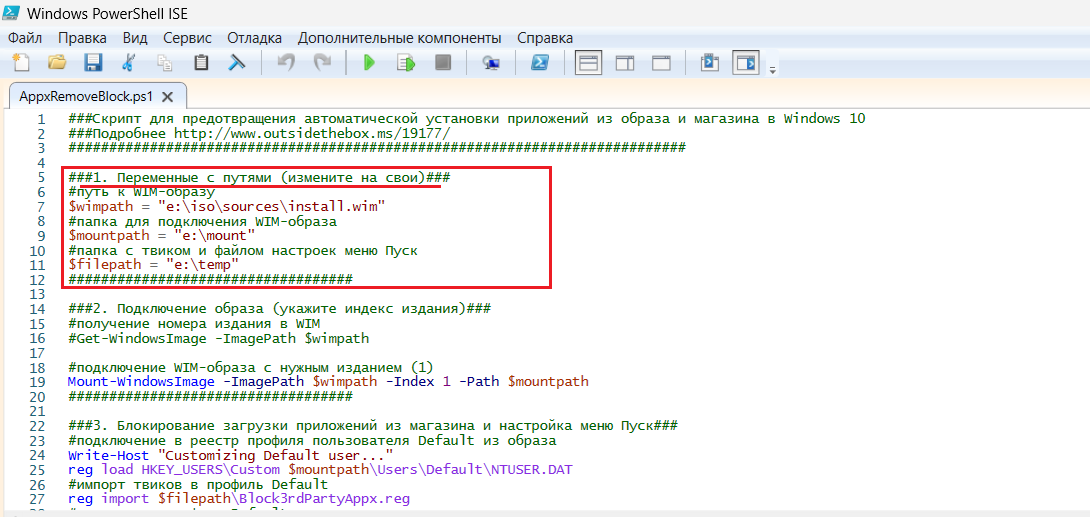Image resolution: width=1090 pixels, height=517 pixels.
Task: Click the #путь к WIM-образу comment
Action: [142, 192]
